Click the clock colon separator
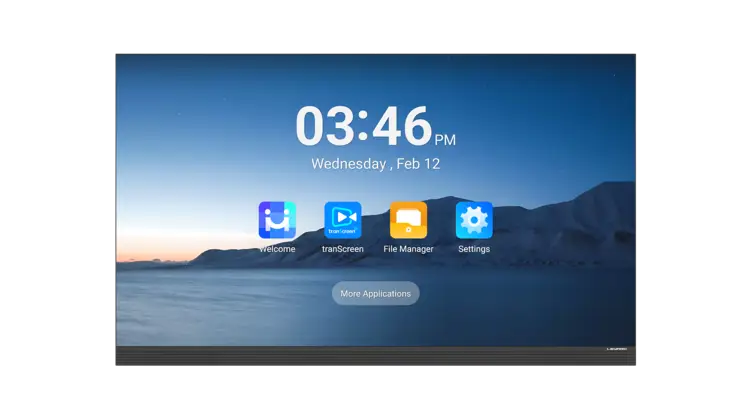Viewport: 746px width, 418px height. tap(363, 128)
